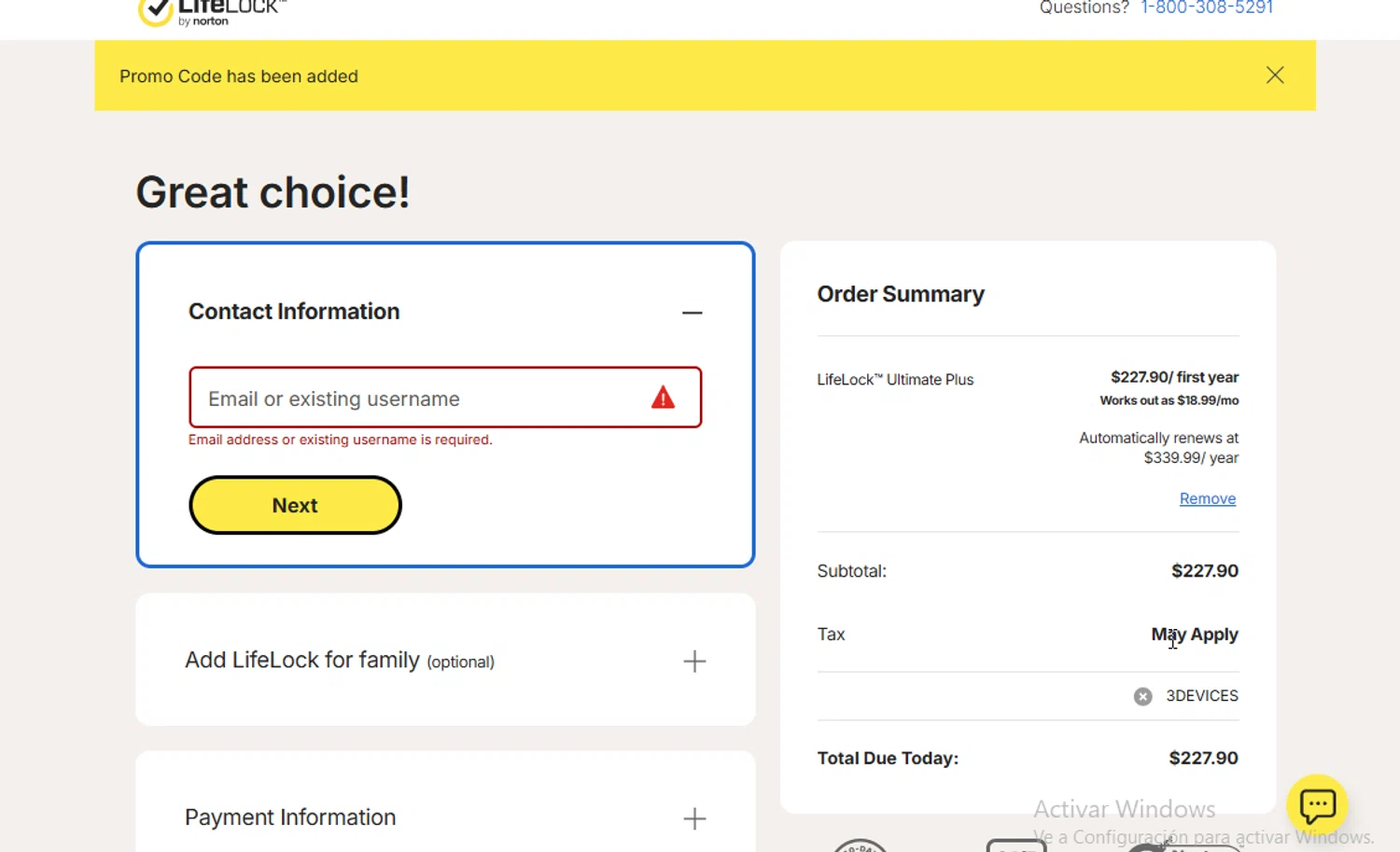Remove the 3DEVICES promo code
Screen dimensions: 1400x852
tap(1142, 696)
